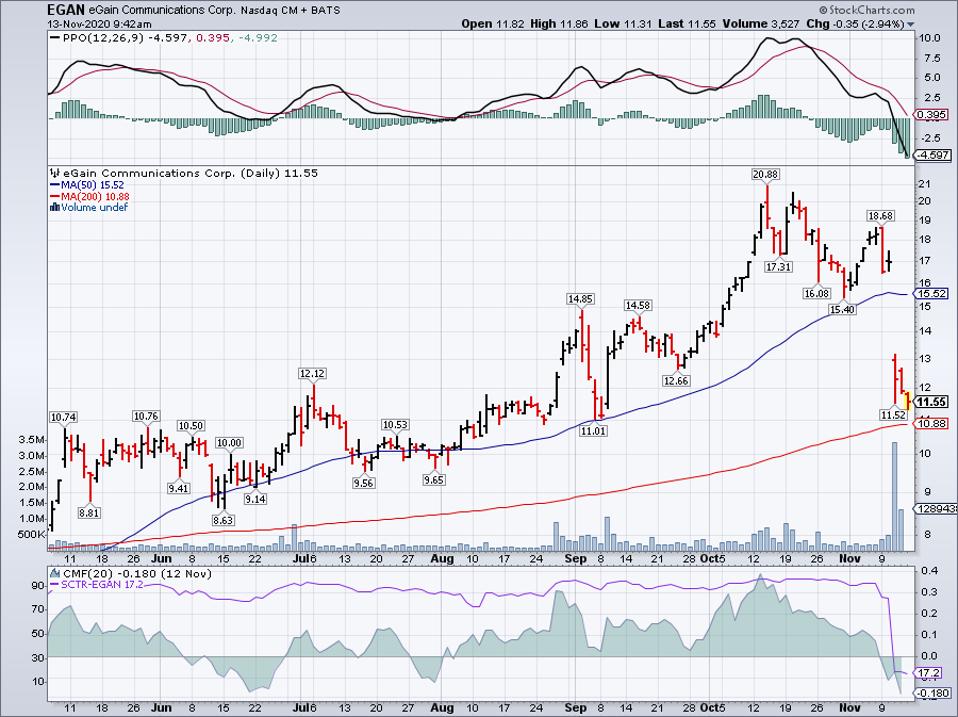Click the 20.88 peak price label
This screenshot has width=958, height=717.
pos(766,174)
